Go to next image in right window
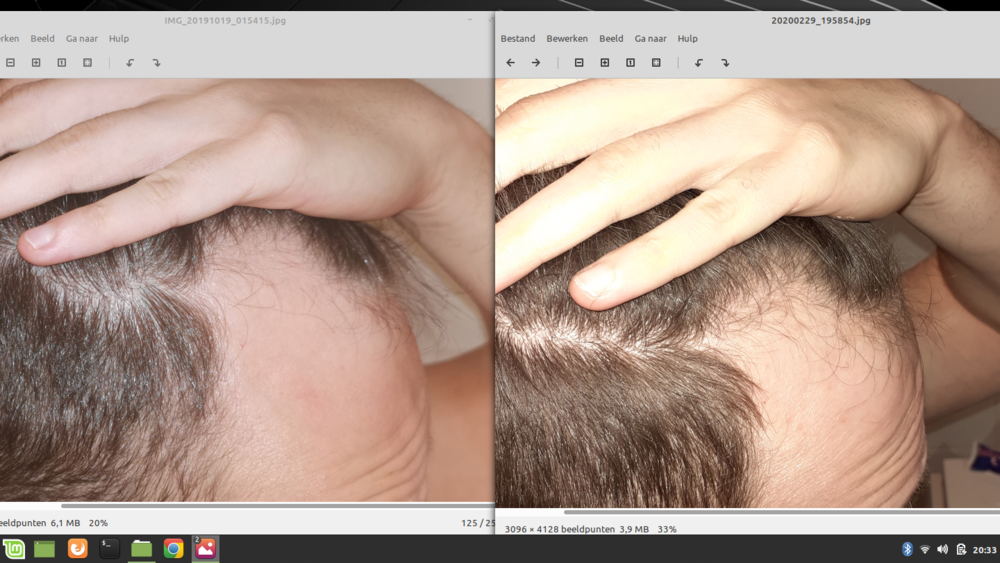 [x=536, y=63]
